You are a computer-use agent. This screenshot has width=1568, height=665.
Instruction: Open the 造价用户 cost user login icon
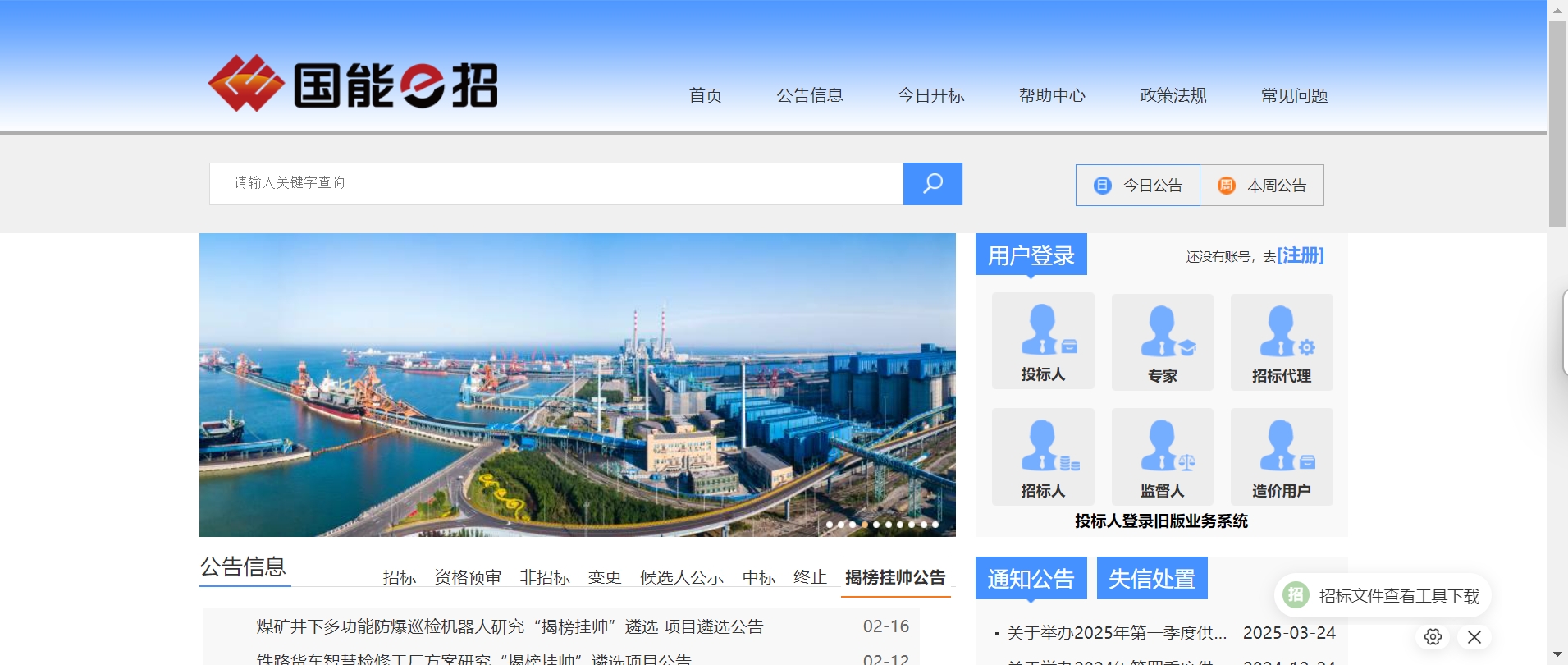[x=1281, y=457]
